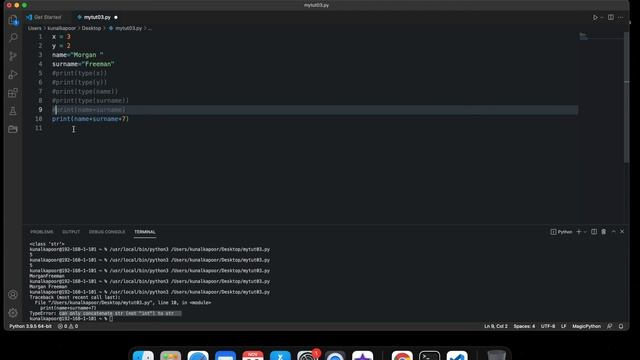Click code line 'x = 3'
Image resolution: width=640 pixels, height=360 pixels.
61,37
